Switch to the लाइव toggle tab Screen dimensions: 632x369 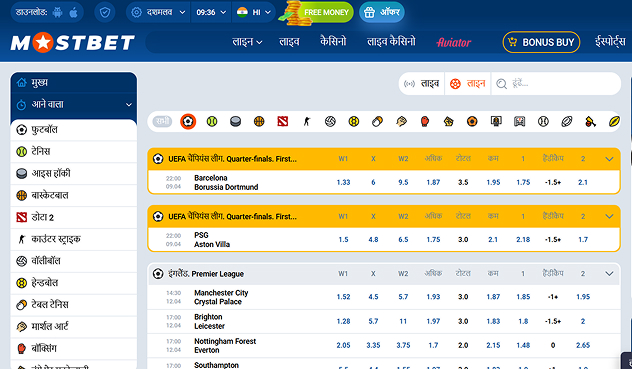pos(422,83)
